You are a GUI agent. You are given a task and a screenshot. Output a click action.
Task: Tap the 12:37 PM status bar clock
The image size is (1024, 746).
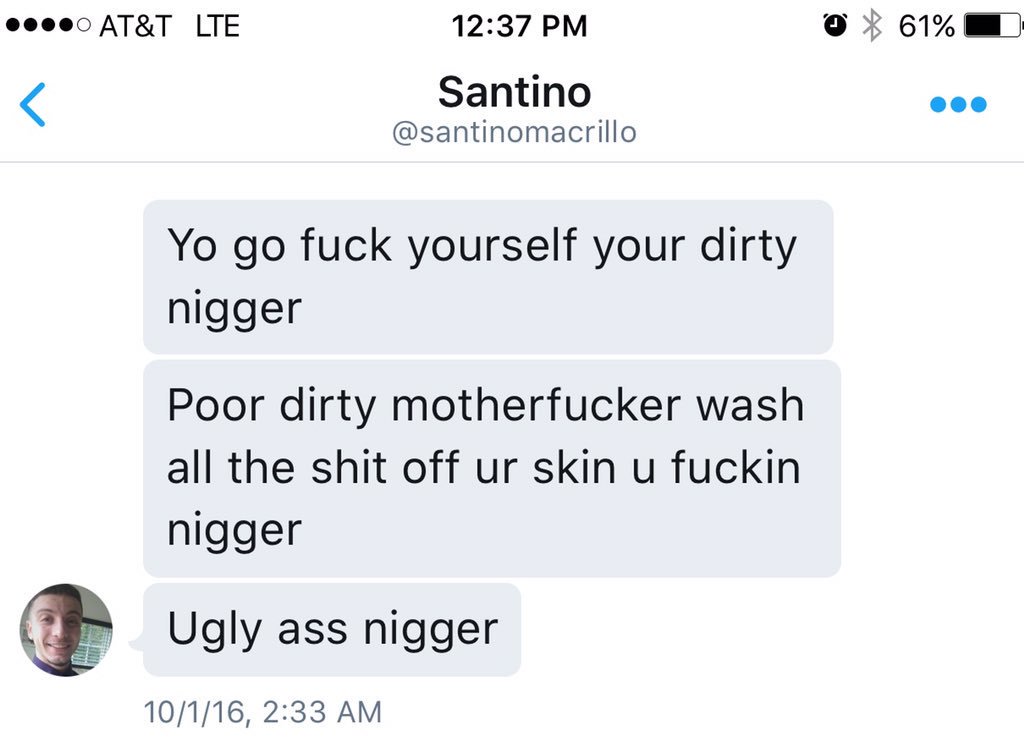pos(519,26)
